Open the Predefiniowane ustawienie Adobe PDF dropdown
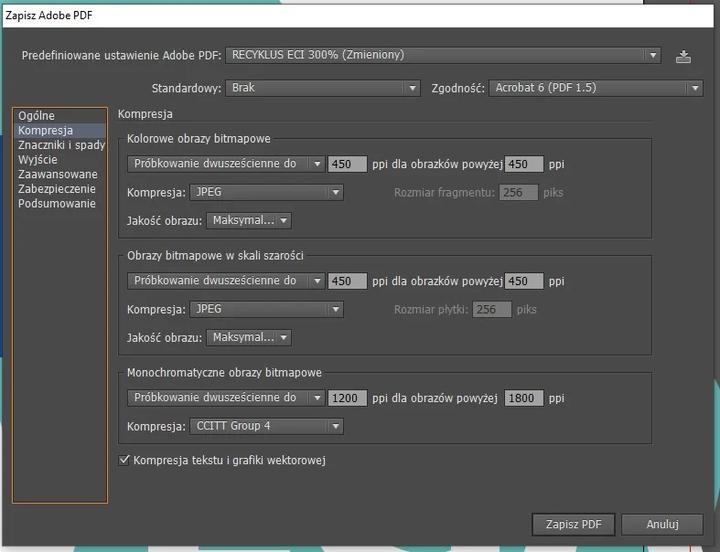The image size is (720, 552). coord(443,56)
